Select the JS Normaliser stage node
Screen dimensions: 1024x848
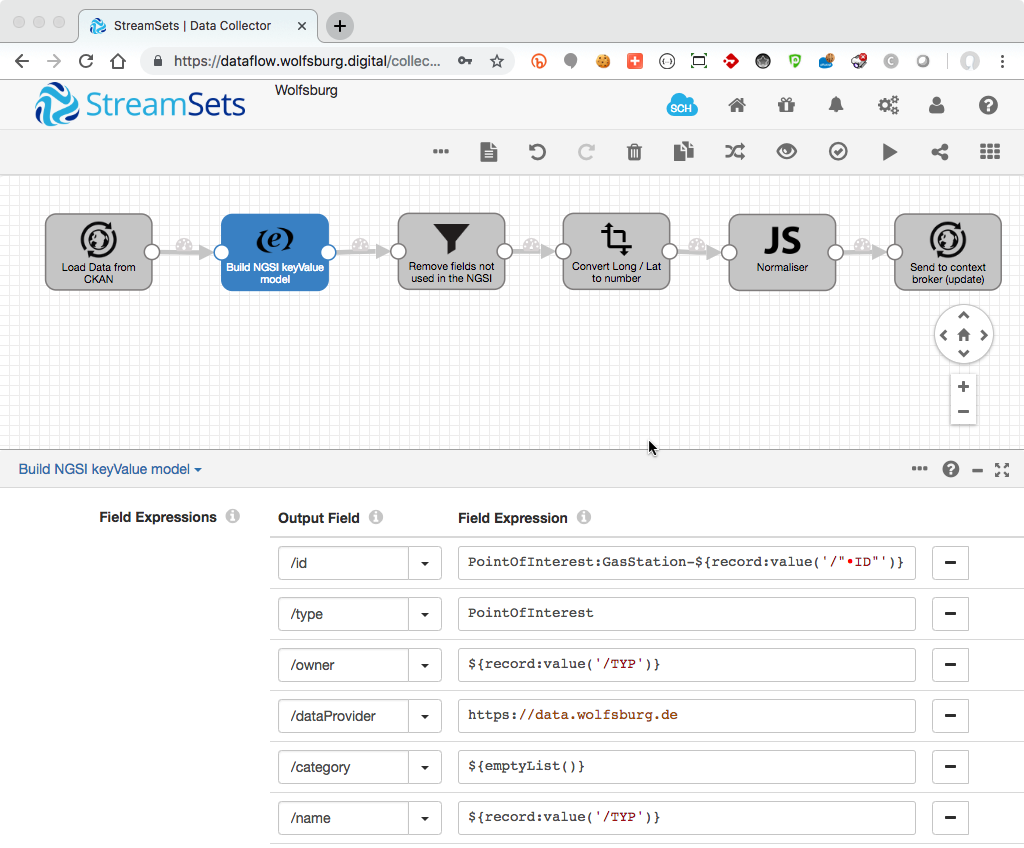pyautogui.click(x=782, y=252)
